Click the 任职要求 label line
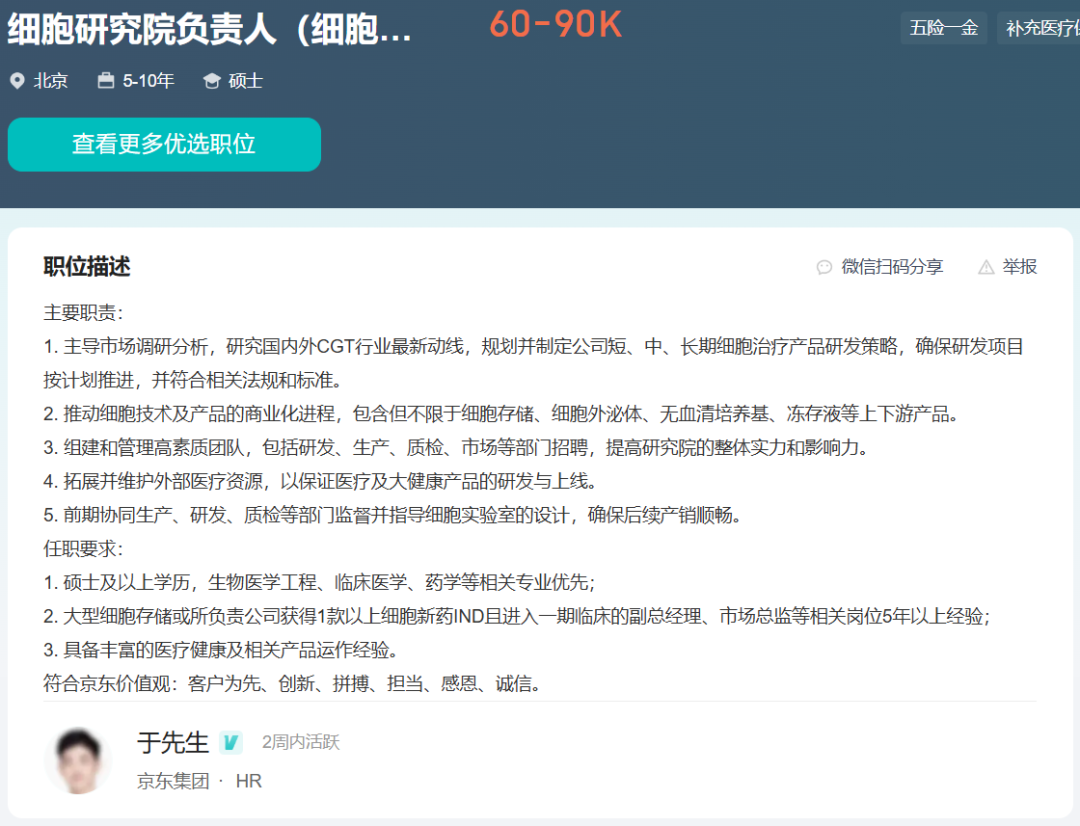1080x826 pixels. 83,549
